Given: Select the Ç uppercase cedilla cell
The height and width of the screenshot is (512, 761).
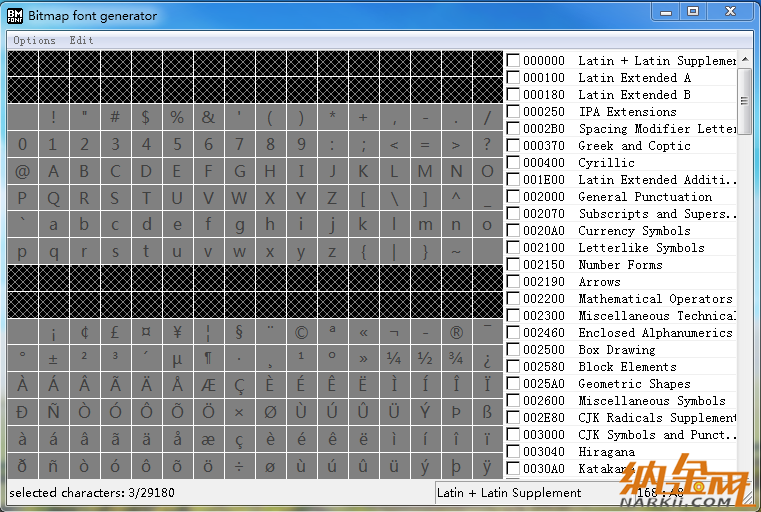Looking at the screenshot, I should 239,386.
